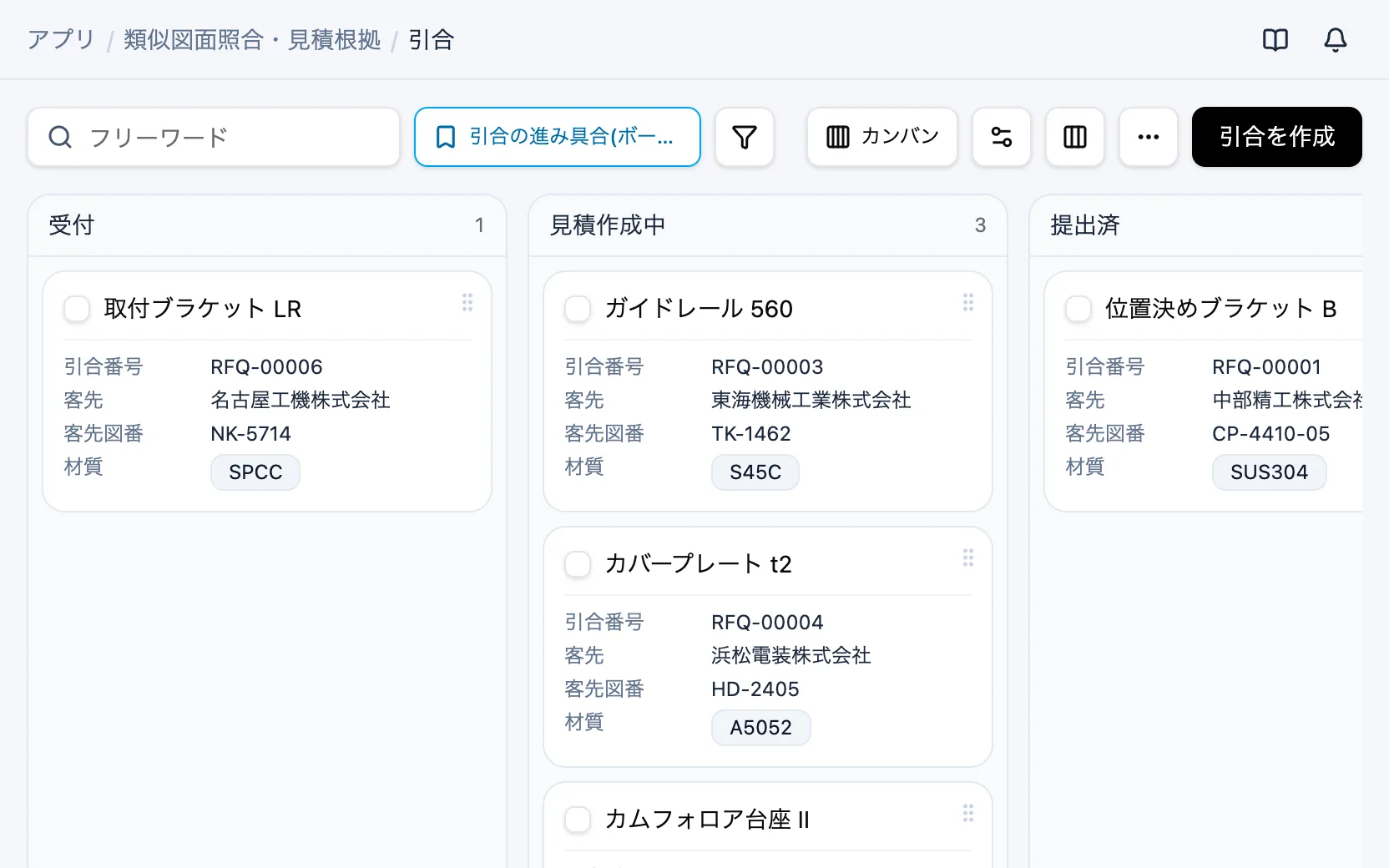The width and height of the screenshot is (1389, 868).
Task: Click RFQ-00004 inquiry number
Action: (767, 623)
